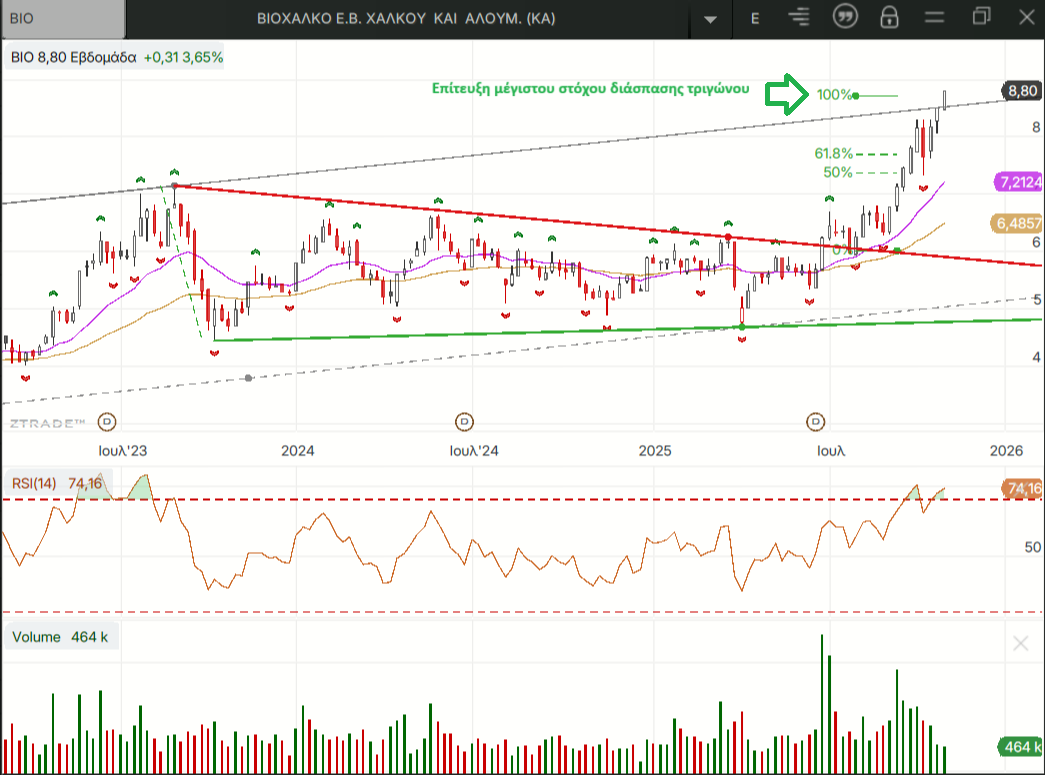Open the hamburger menu in title bar
Image resolution: width=1045 pixels, height=775 pixels.
935,18
